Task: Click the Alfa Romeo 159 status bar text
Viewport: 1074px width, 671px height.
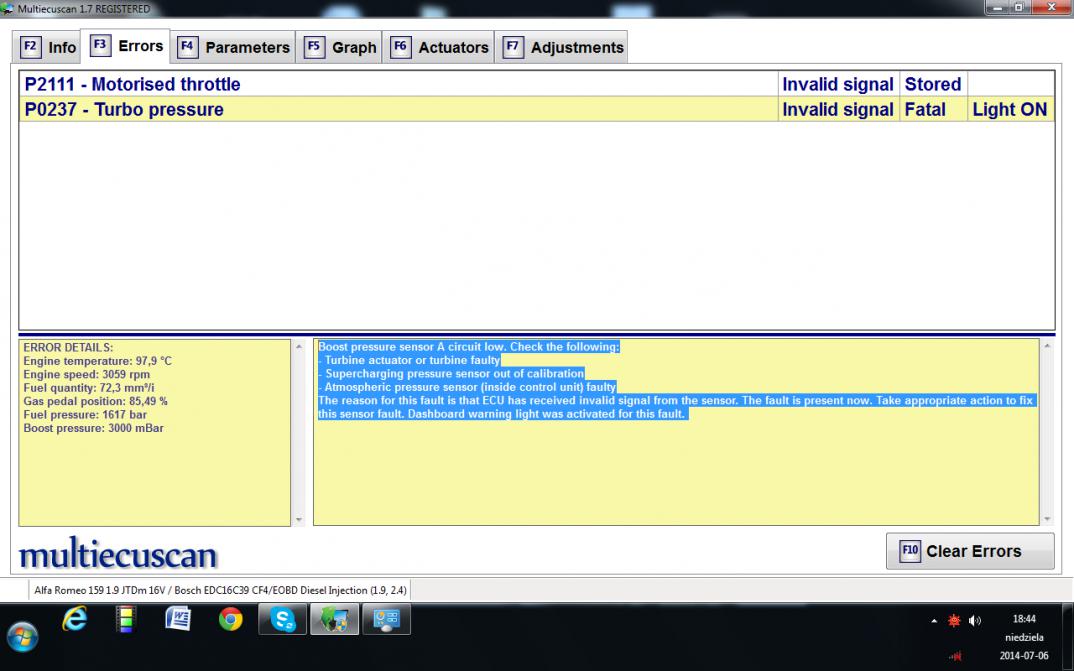Action: pos(220,590)
